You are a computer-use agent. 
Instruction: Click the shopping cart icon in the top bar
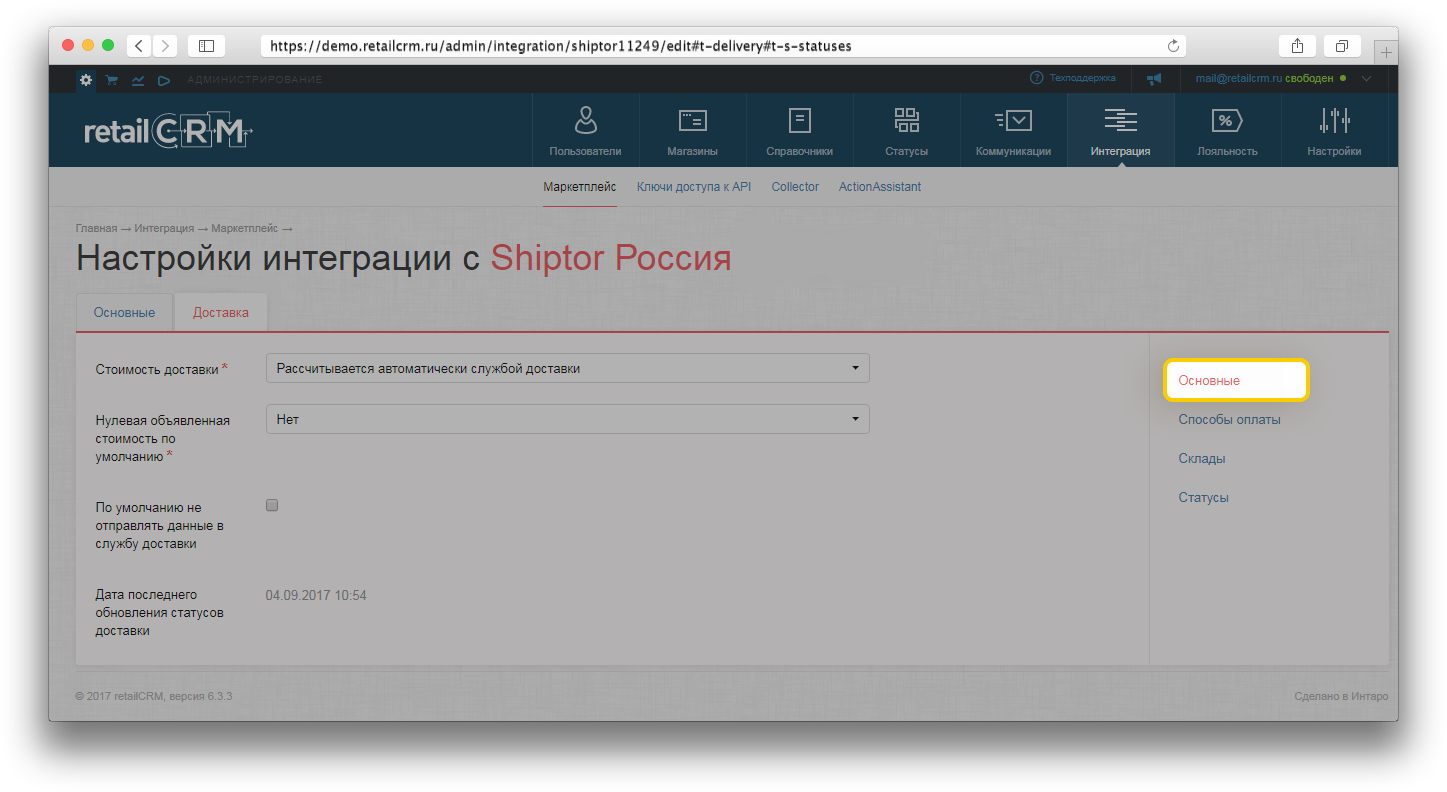[x=112, y=80]
